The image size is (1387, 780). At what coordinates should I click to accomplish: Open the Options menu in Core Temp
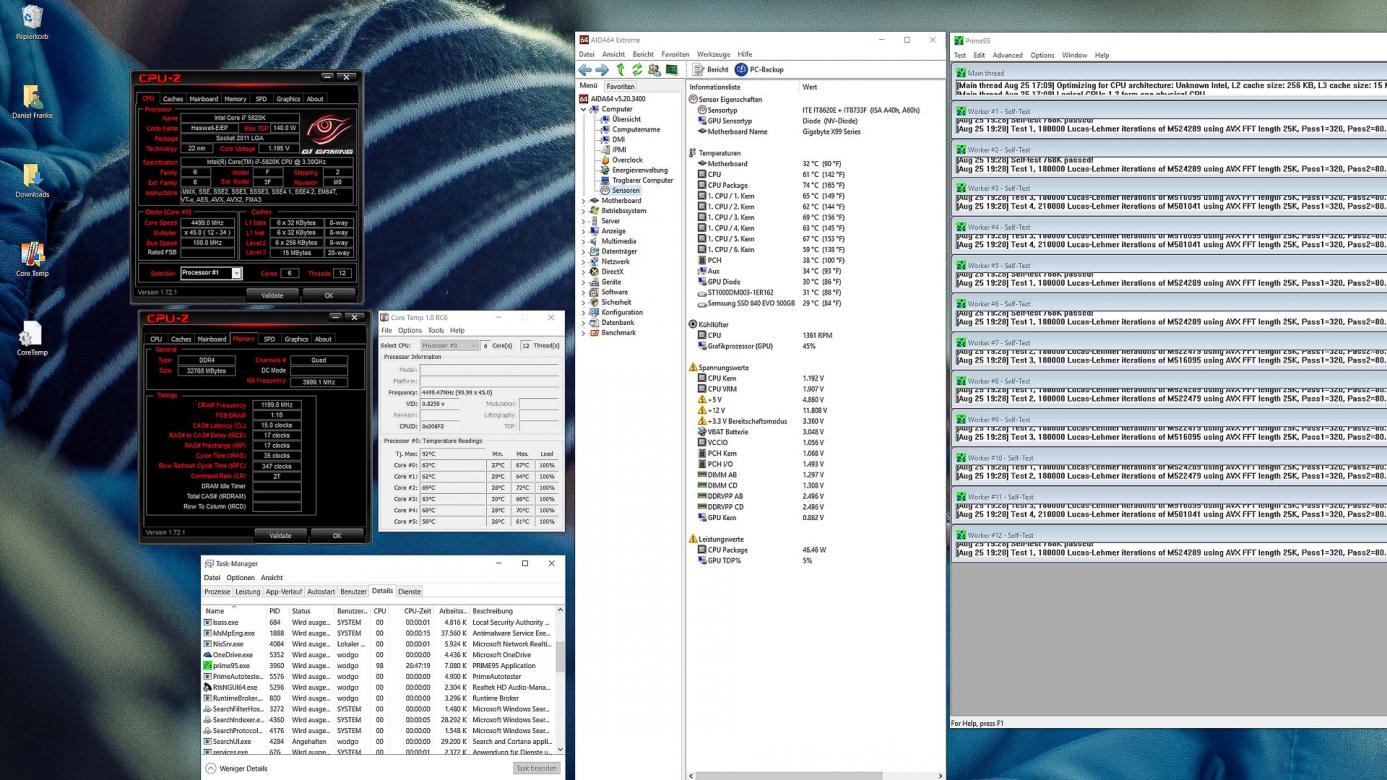410,330
